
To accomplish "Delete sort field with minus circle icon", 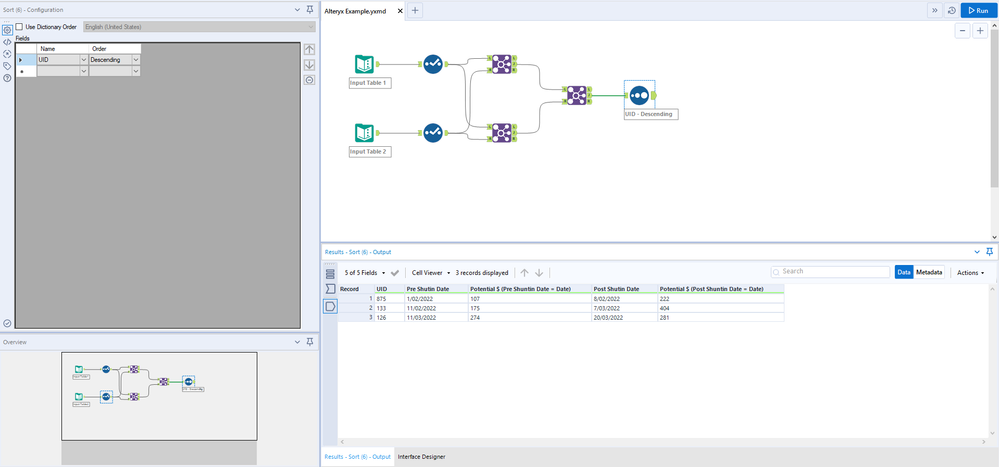I will [x=310, y=80].
